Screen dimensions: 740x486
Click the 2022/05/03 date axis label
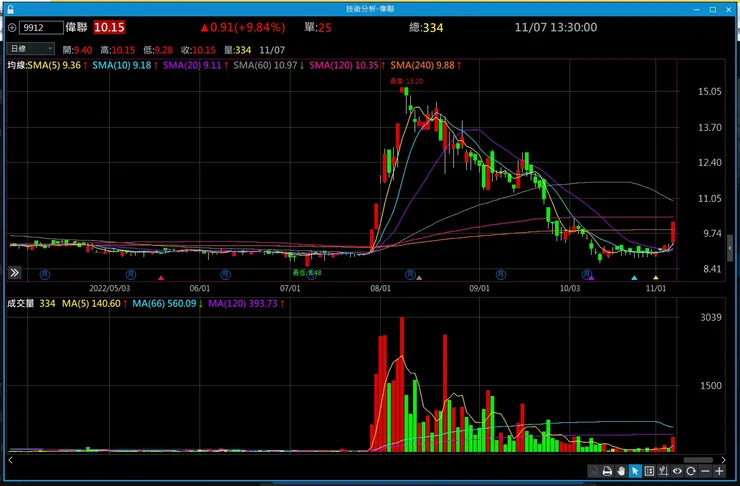[109, 288]
